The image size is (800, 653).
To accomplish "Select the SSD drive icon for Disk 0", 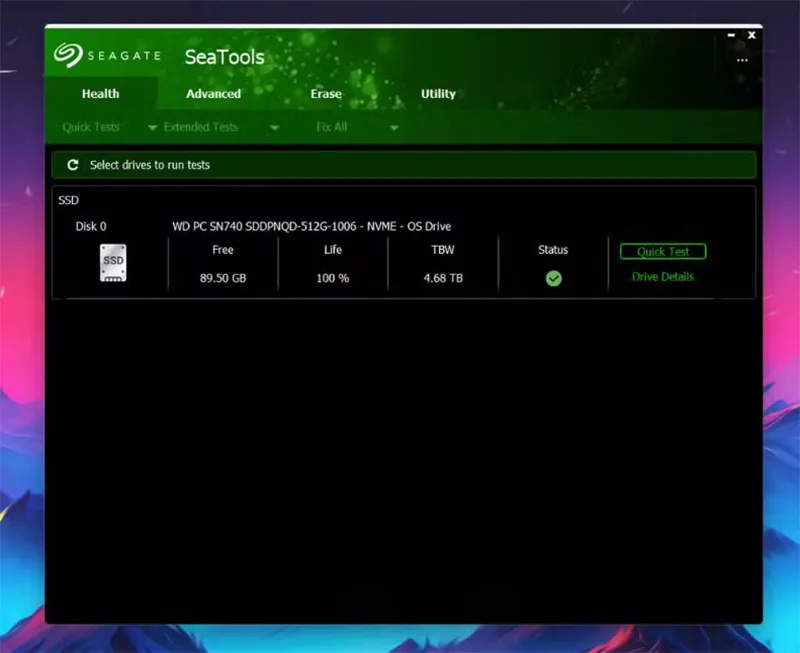I will (114, 262).
